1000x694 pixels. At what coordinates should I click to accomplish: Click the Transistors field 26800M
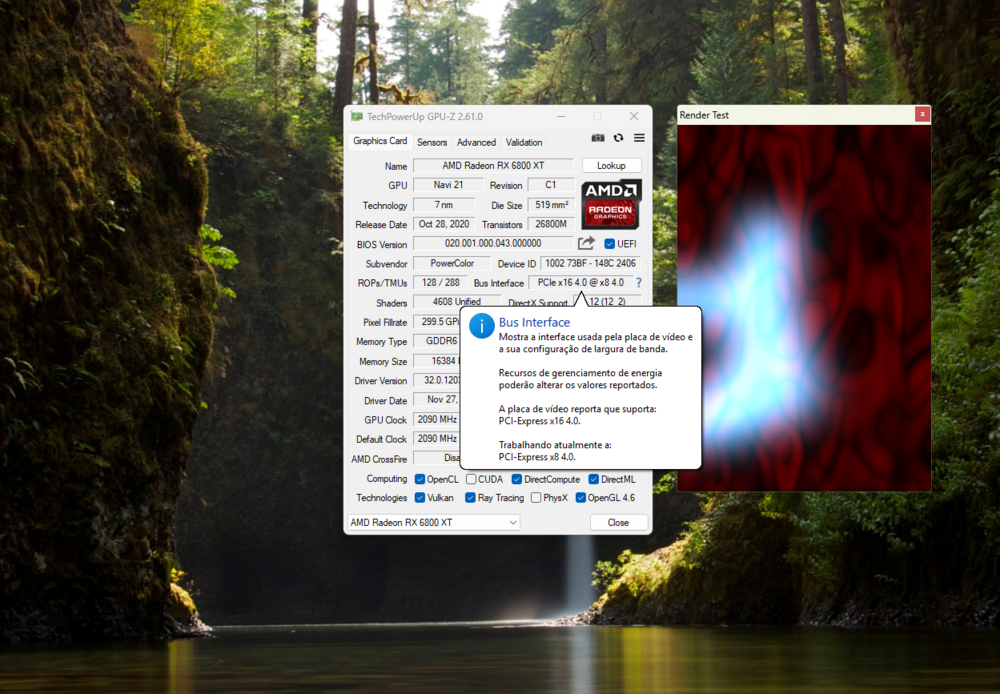[x=551, y=224]
